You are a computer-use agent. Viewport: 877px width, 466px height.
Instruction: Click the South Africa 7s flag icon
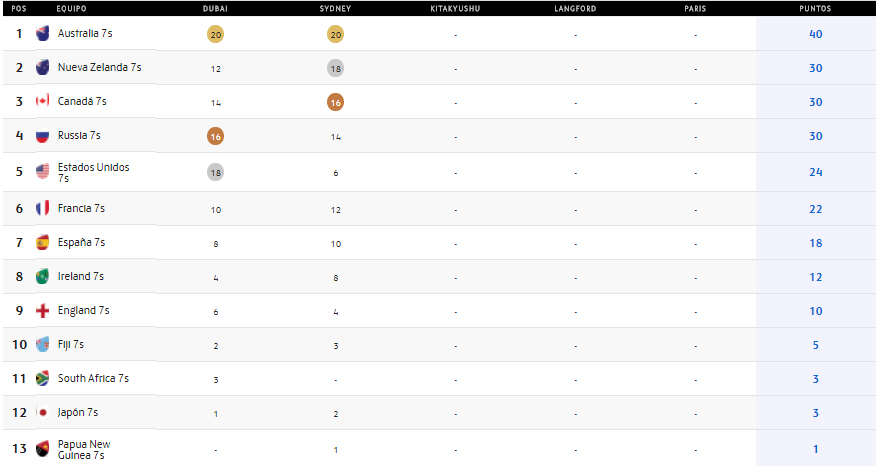pyautogui.click(x=42, y=378)
